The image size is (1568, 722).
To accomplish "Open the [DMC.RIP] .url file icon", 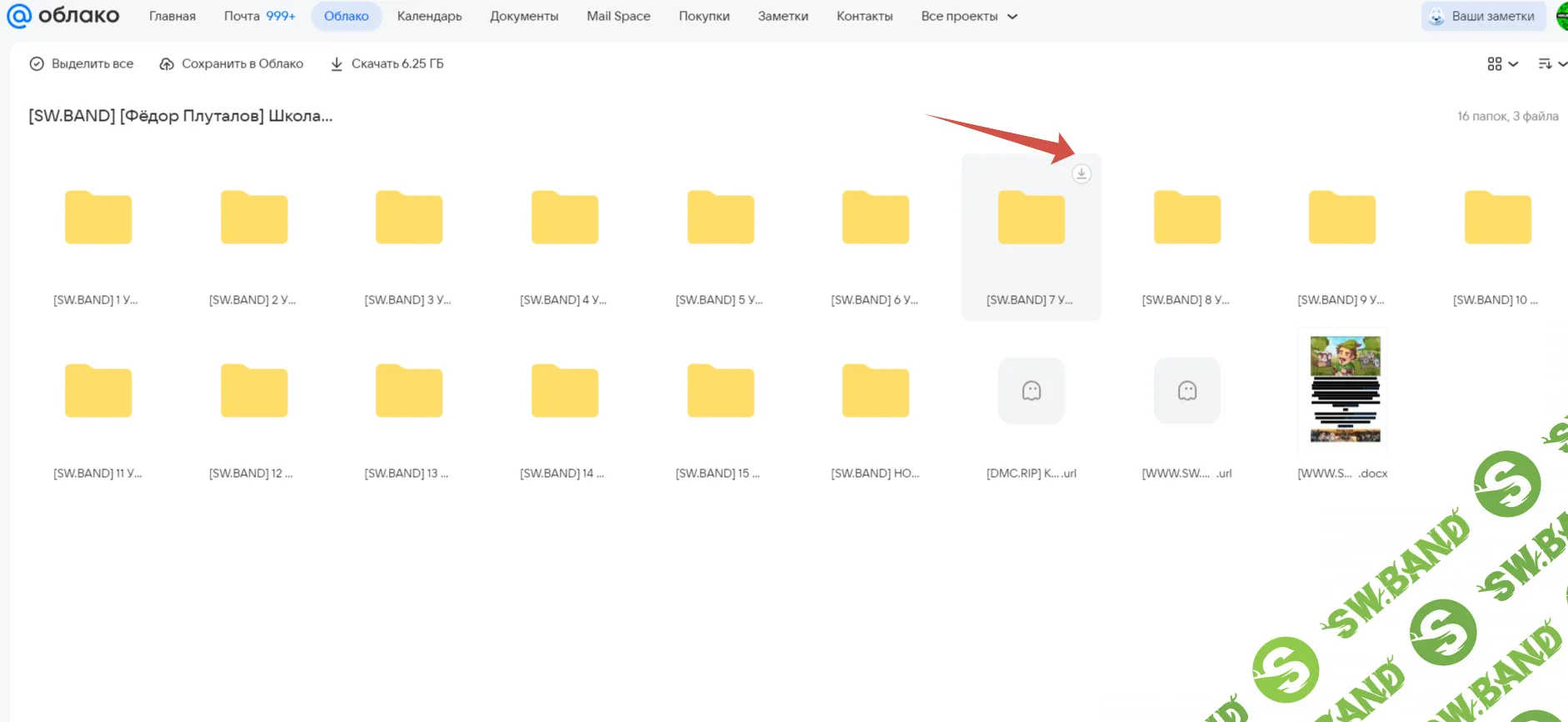I will point(1031,391).
